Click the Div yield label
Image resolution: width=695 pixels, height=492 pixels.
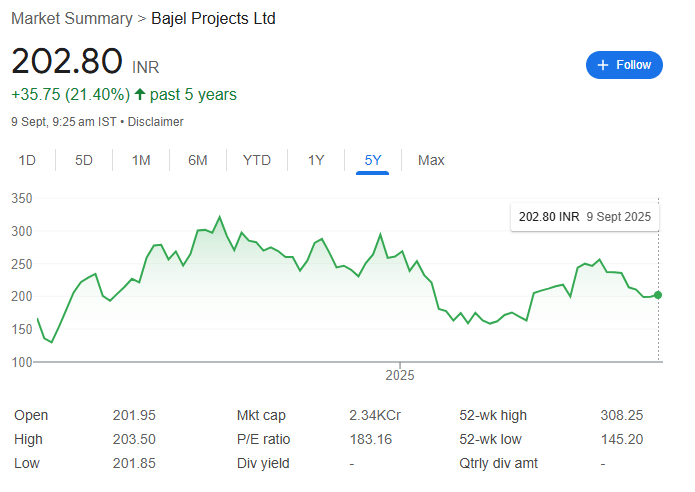[x=263, y=463]
